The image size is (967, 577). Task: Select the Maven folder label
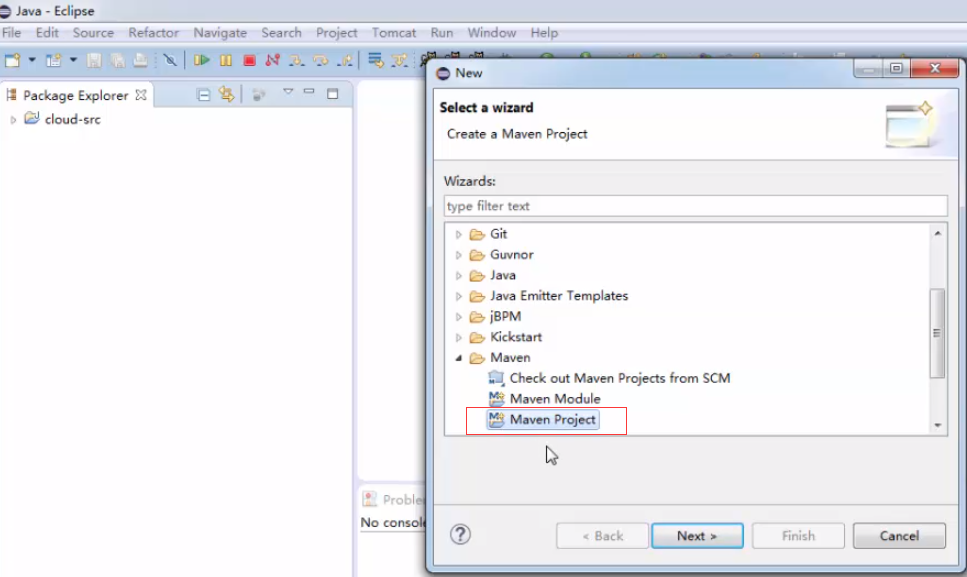[510, 358]
